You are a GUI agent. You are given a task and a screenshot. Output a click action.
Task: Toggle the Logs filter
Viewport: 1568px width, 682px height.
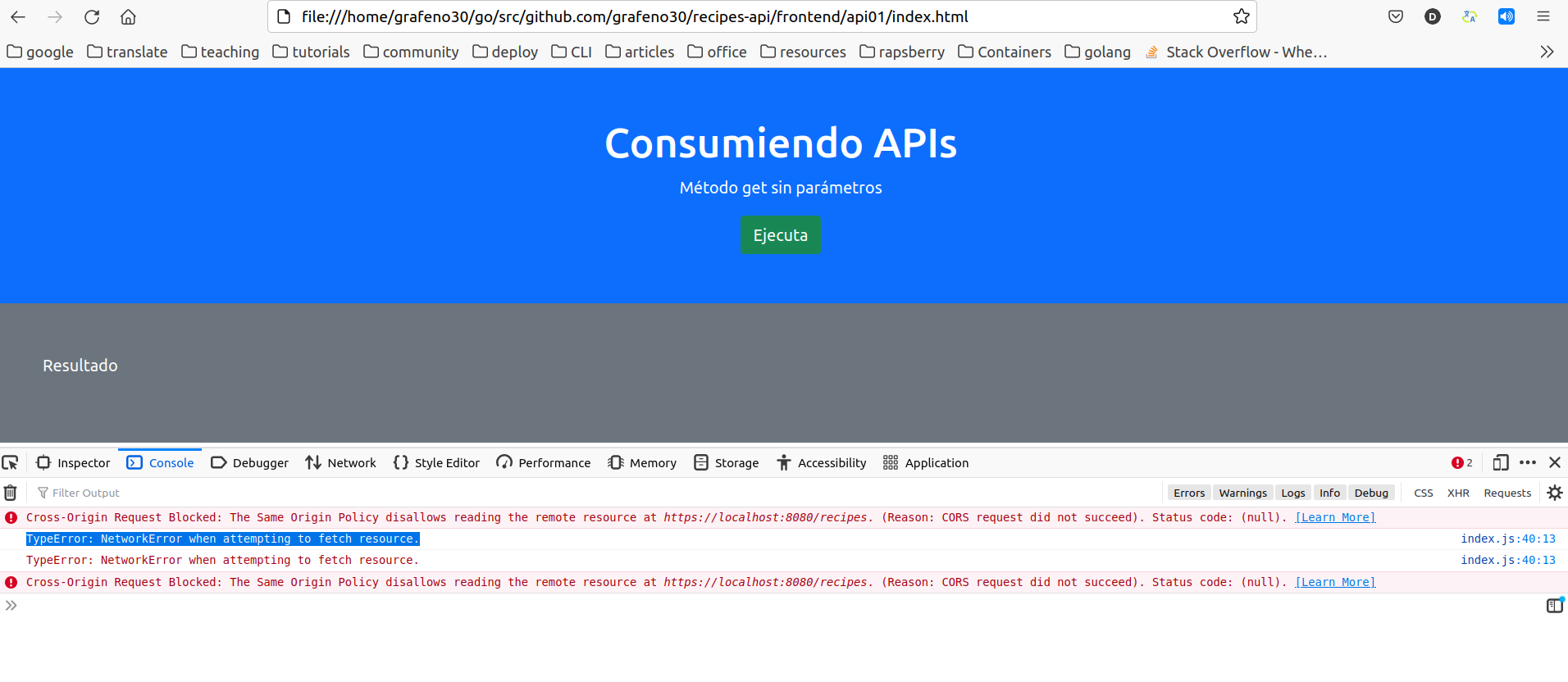pos(1293,493)
